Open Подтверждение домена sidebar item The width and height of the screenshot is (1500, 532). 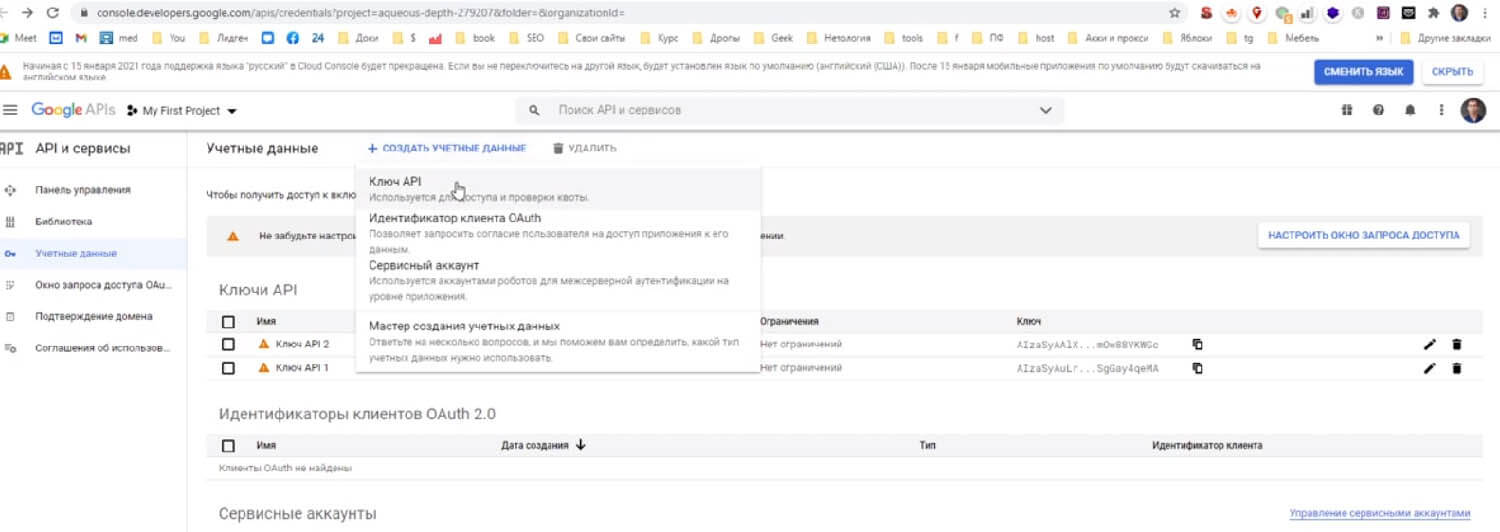click(x=93, y=316)
